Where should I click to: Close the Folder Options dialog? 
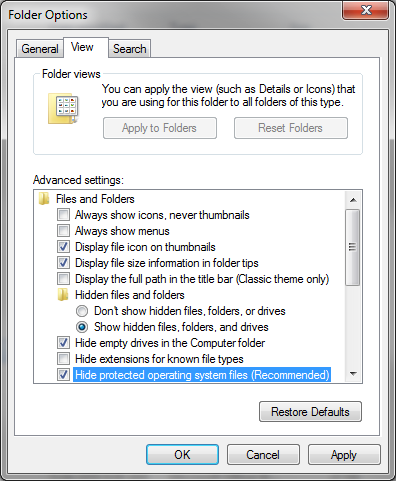tap(366, 10)
